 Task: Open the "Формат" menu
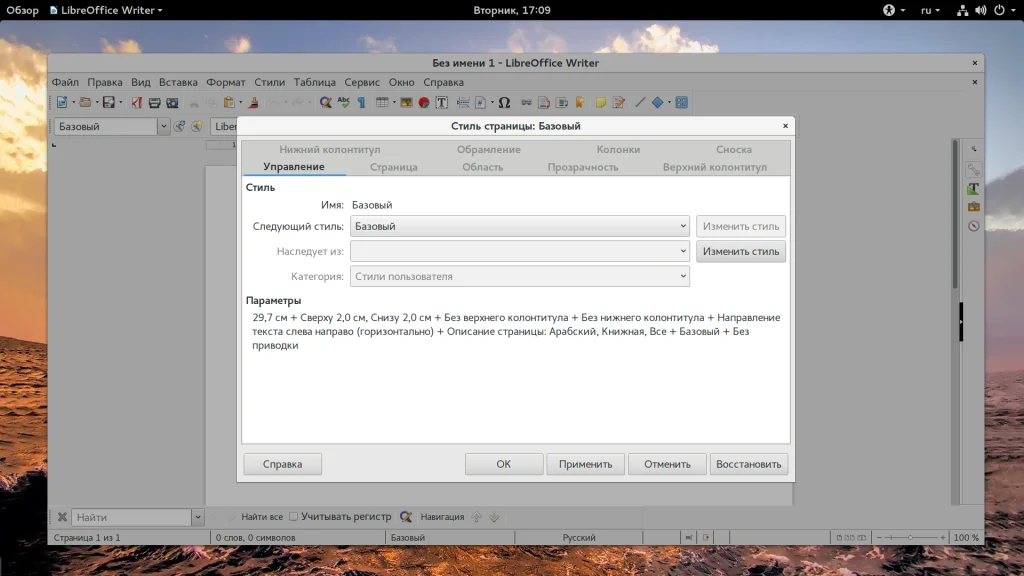pos(225,82)
